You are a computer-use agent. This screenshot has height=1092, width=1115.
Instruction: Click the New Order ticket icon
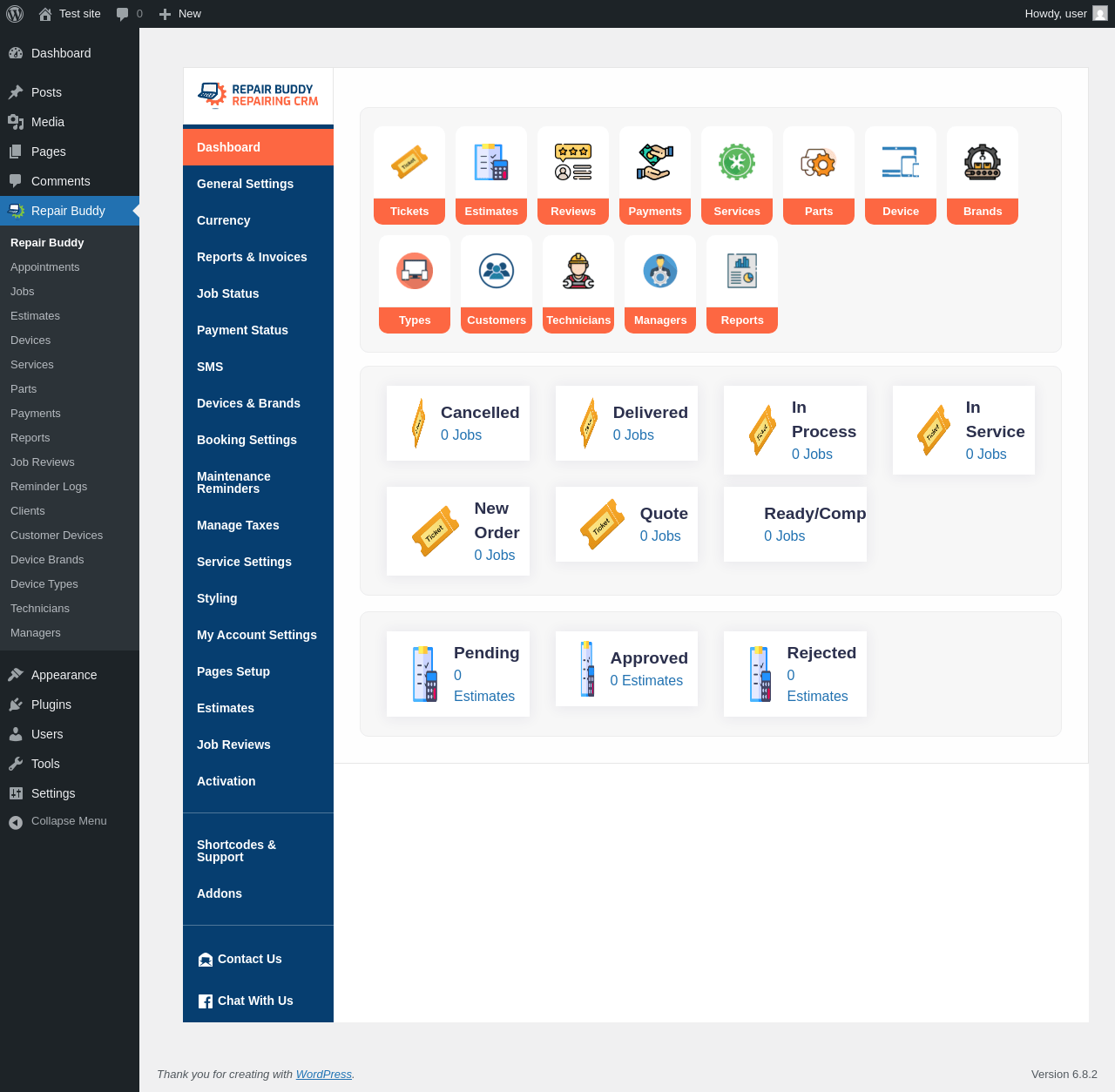point(436,531)
